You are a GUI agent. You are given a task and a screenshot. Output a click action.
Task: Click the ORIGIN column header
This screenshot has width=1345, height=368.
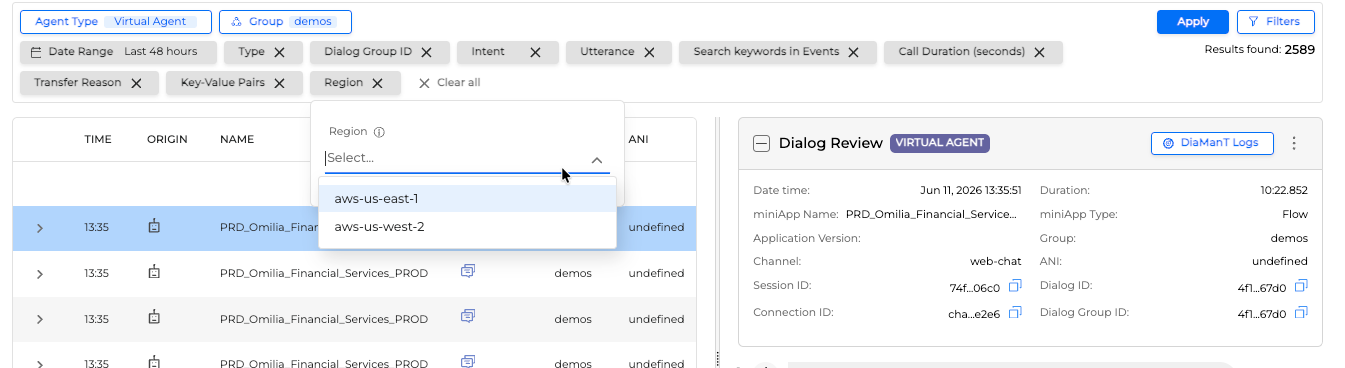(x=167, y=139)
